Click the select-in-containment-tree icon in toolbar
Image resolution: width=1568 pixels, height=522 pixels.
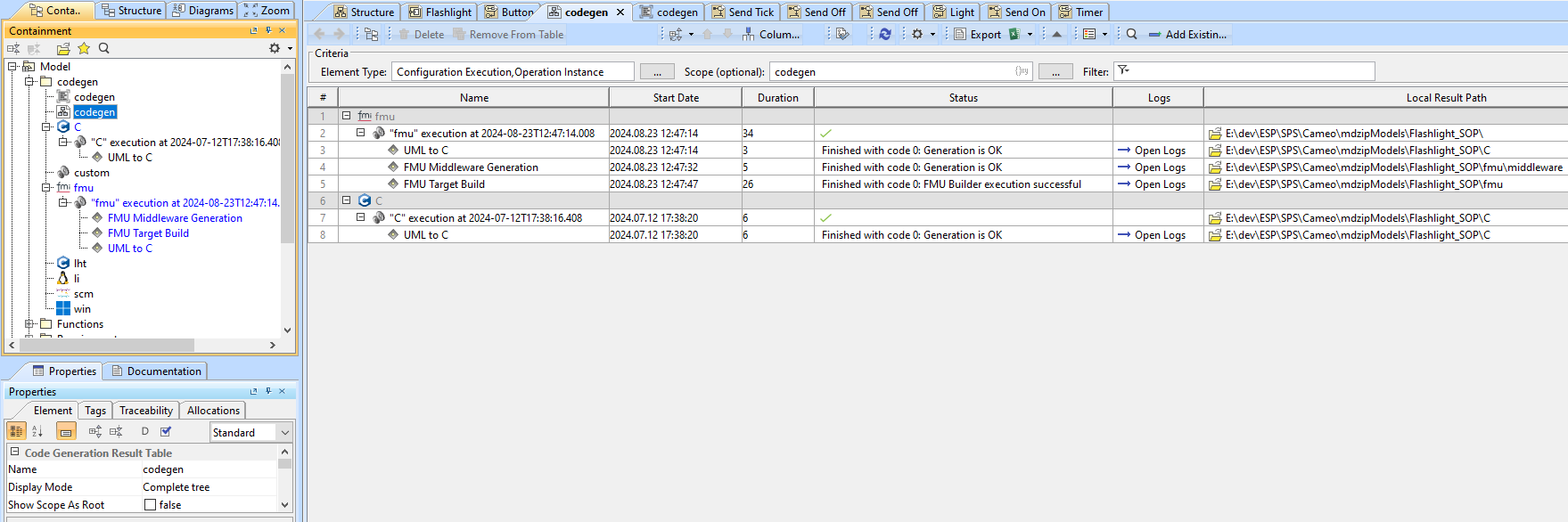coord(372,34)
